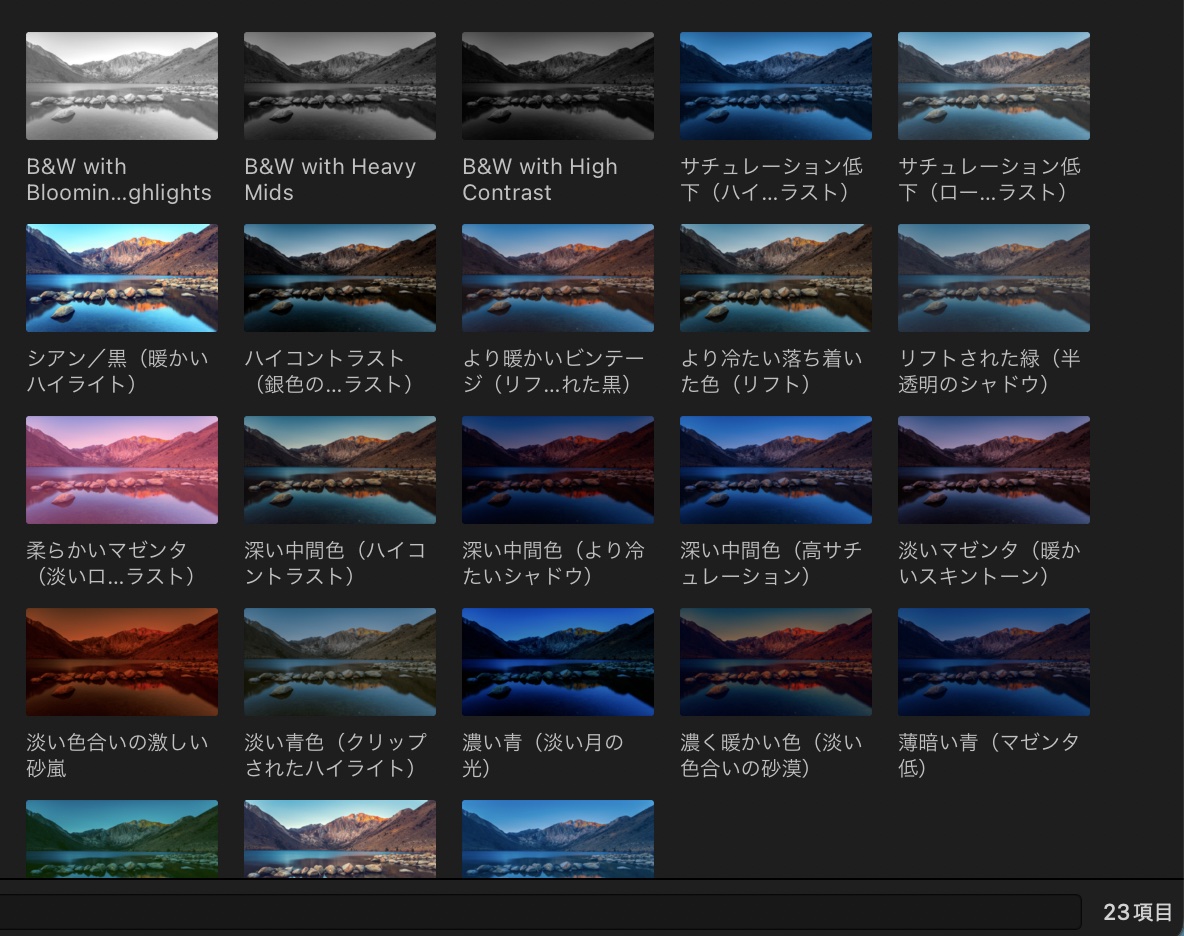Choose the リフトされた緑（半透明のシャドウ）preset

[994, 278]
